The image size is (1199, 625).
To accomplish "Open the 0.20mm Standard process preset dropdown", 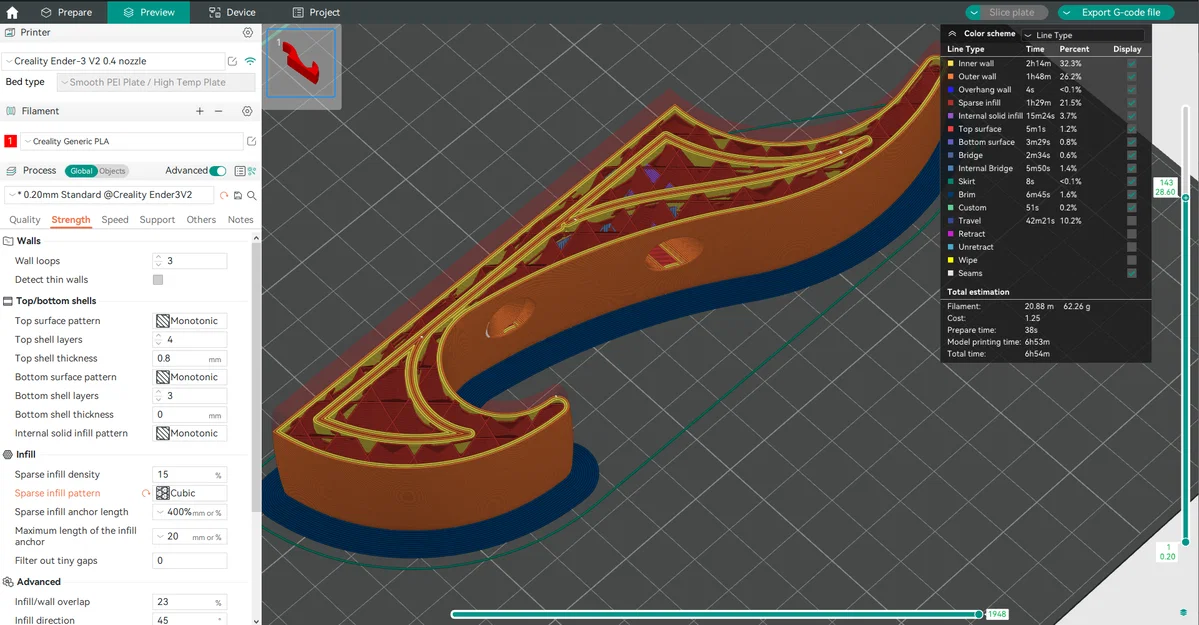I will (110, 195).
